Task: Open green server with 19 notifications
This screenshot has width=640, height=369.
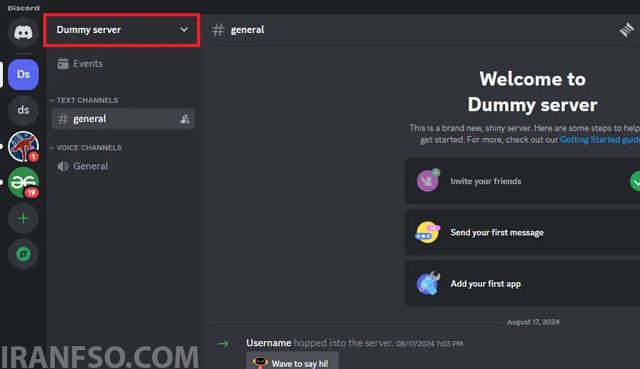Action: tap(23, 182)
